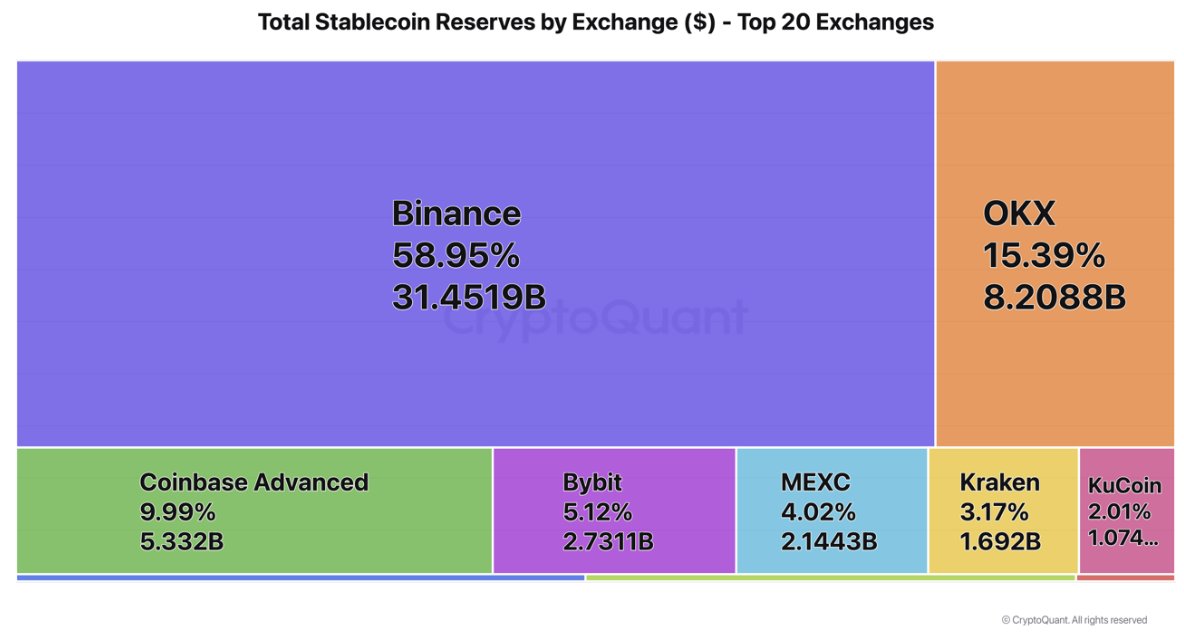
Task: Click the Binance 58.95% percentage label
Action: (455, 256)
